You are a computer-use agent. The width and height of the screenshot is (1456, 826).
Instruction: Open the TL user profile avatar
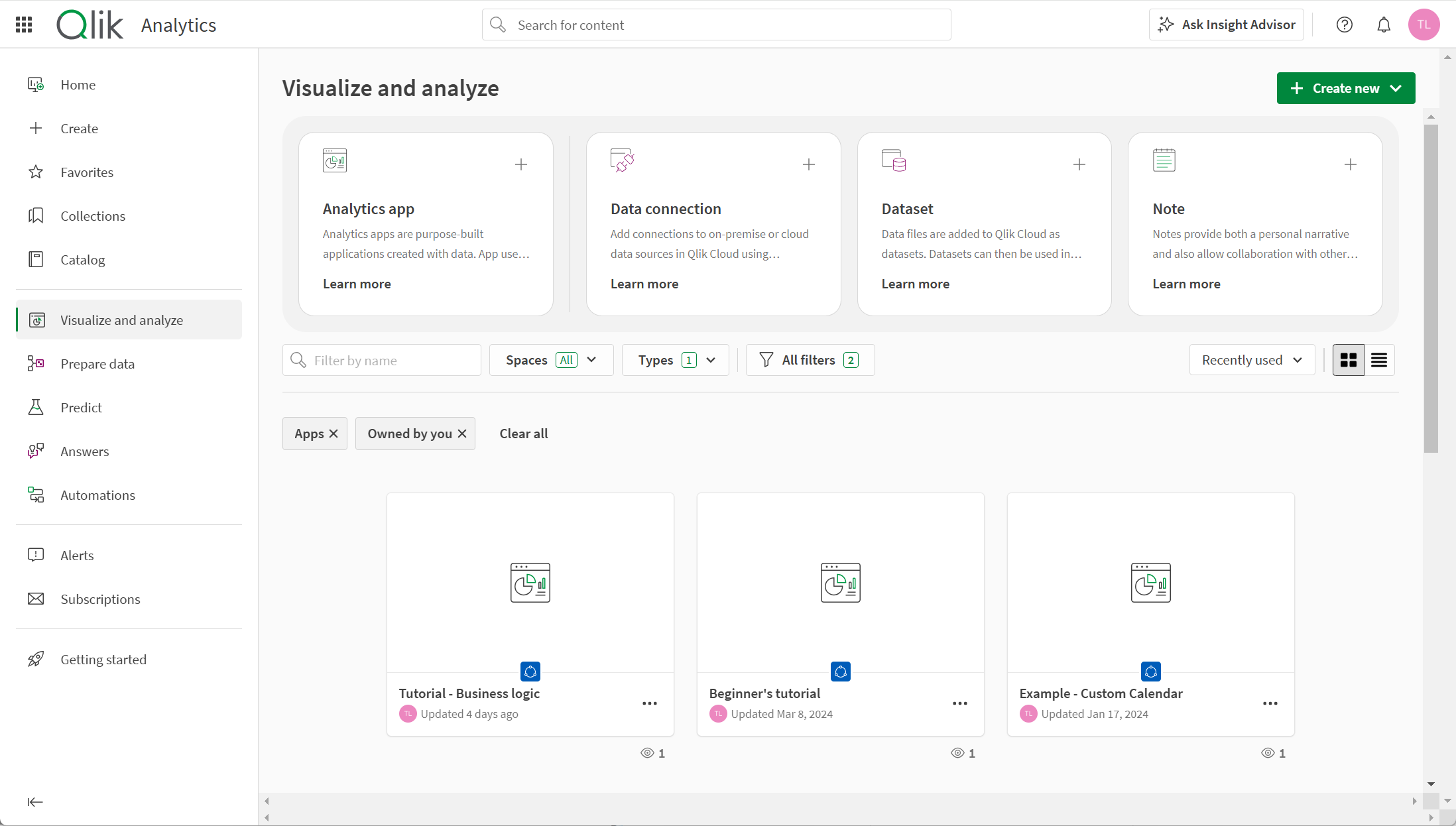pyautogui.click(x=1424, y=25)
